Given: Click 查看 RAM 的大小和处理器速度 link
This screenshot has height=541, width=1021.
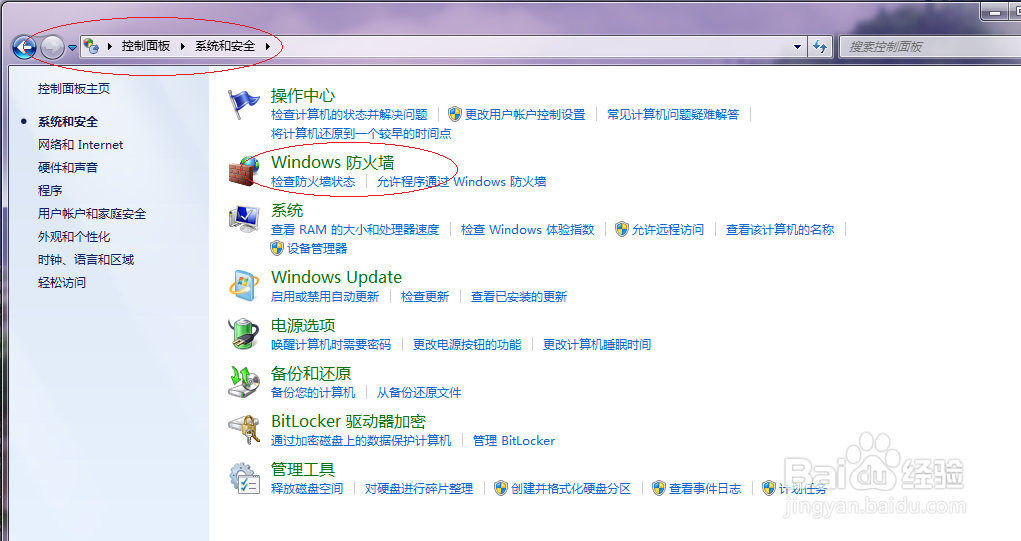Looking at the screenshot, I should pos(355,230).
